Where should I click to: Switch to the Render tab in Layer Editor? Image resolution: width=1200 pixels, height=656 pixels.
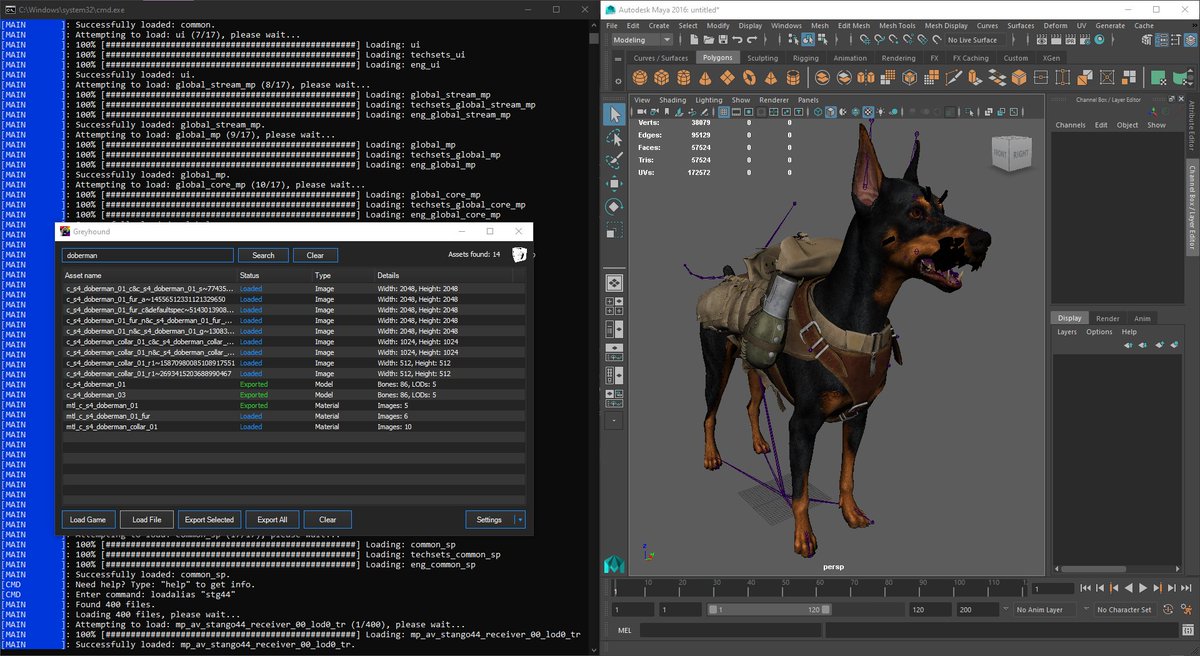(1107, 319)
